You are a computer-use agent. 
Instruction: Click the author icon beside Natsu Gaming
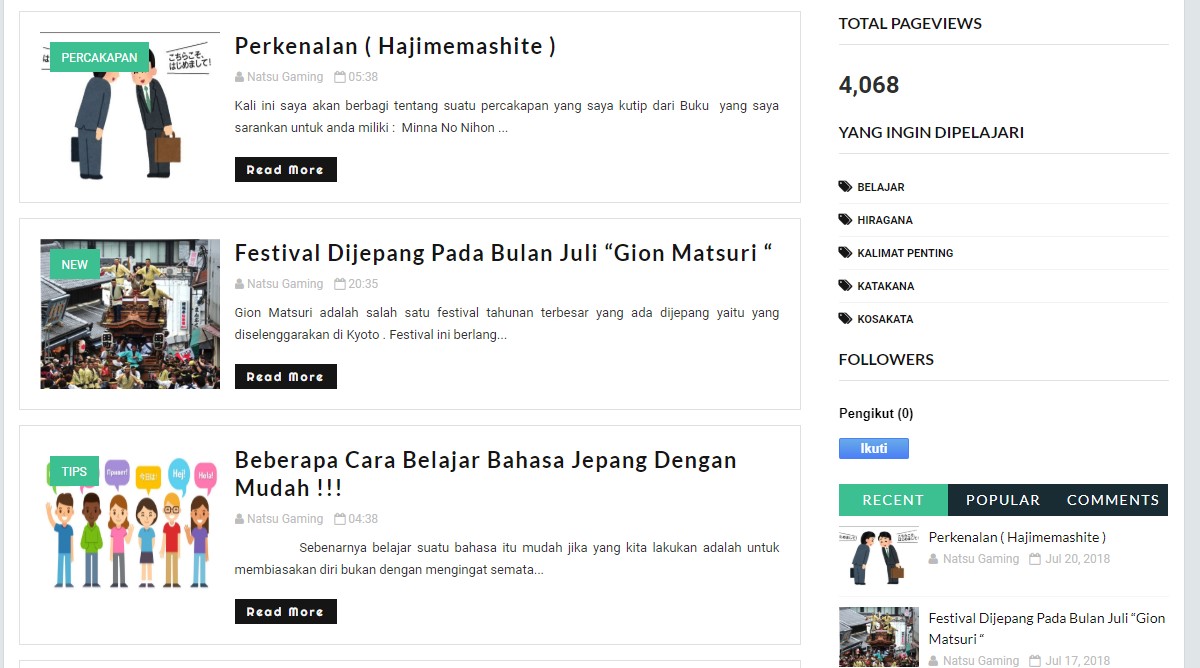[240, 76]
